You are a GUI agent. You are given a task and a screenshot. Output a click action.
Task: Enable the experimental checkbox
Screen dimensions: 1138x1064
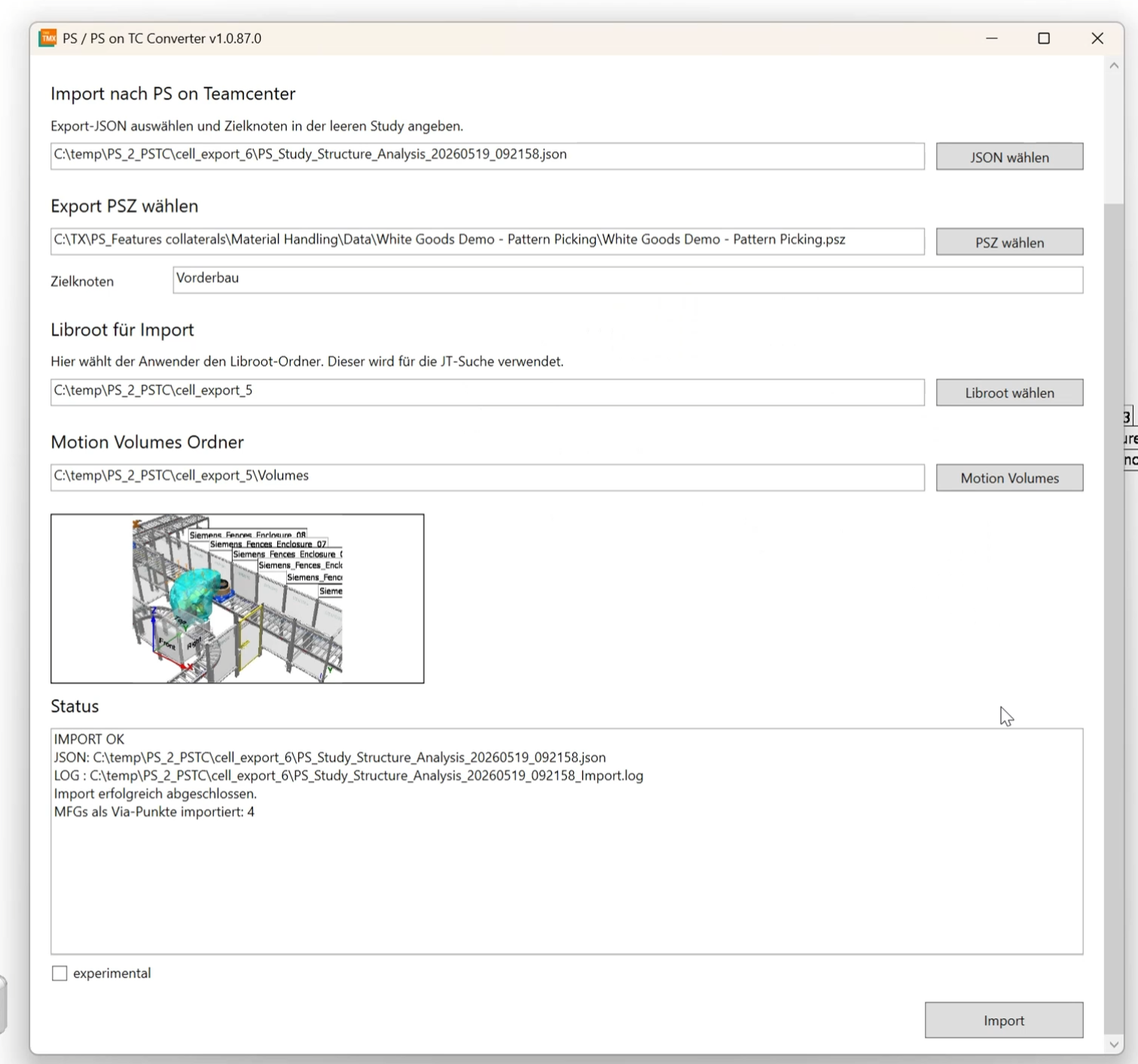pos(59,973)
